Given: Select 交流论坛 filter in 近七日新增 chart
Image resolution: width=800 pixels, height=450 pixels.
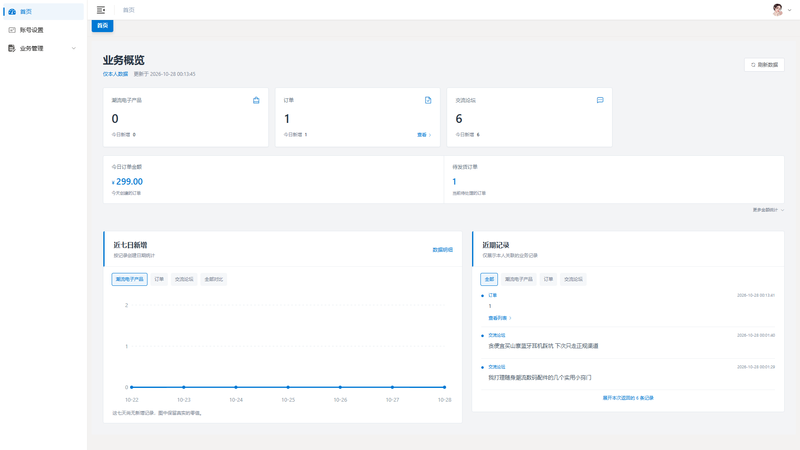Looking at the screenshot, I should pyautogui.click(x=184, y=279).
